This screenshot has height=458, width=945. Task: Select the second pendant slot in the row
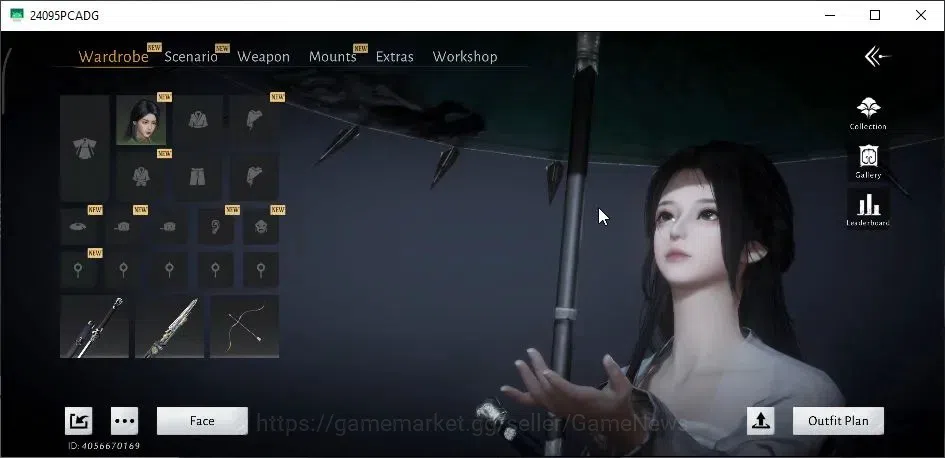pos(124,269)
